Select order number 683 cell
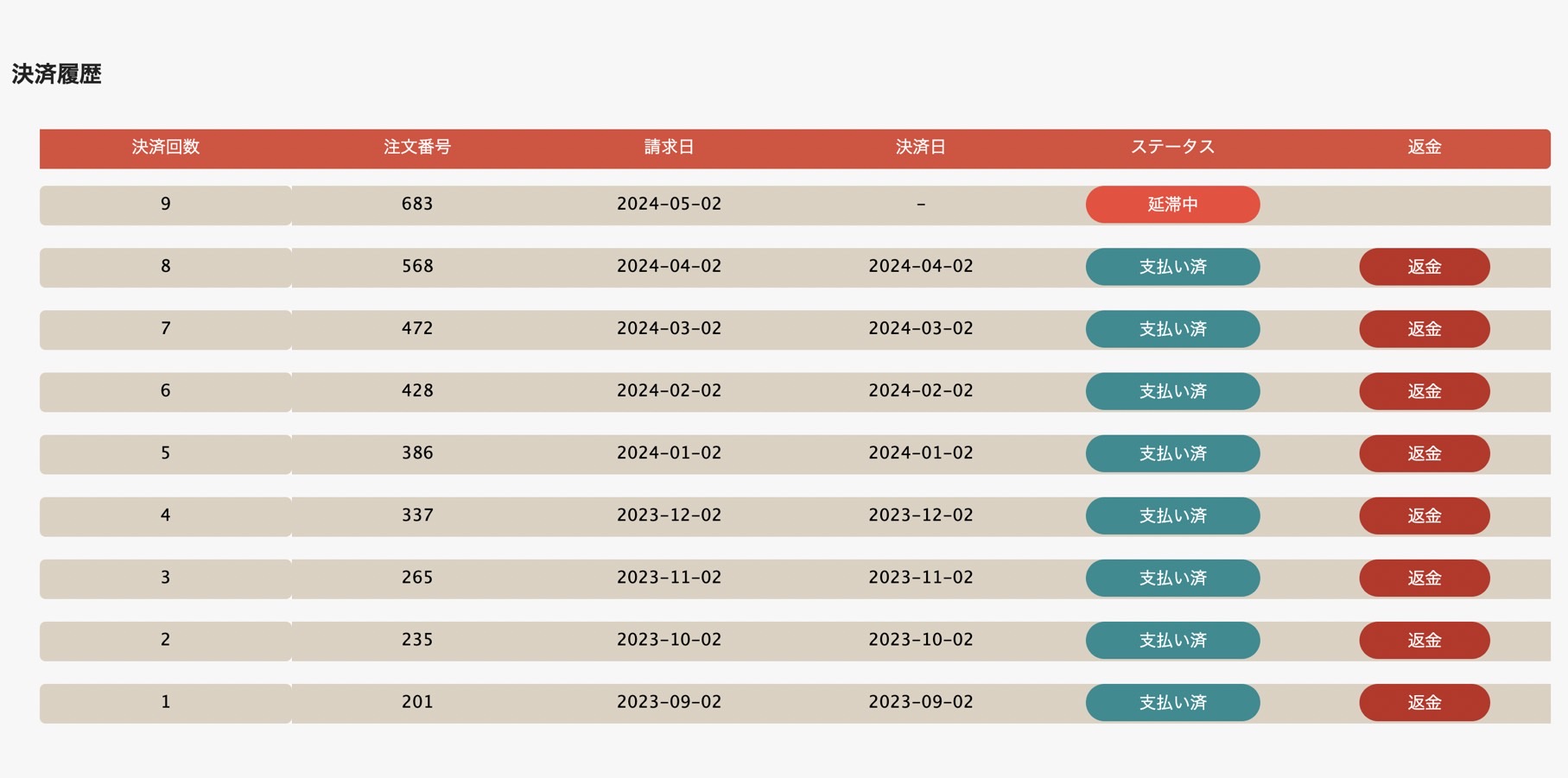Image resolution: width=1568 pixels, height=778 pixels. [417, 205]
